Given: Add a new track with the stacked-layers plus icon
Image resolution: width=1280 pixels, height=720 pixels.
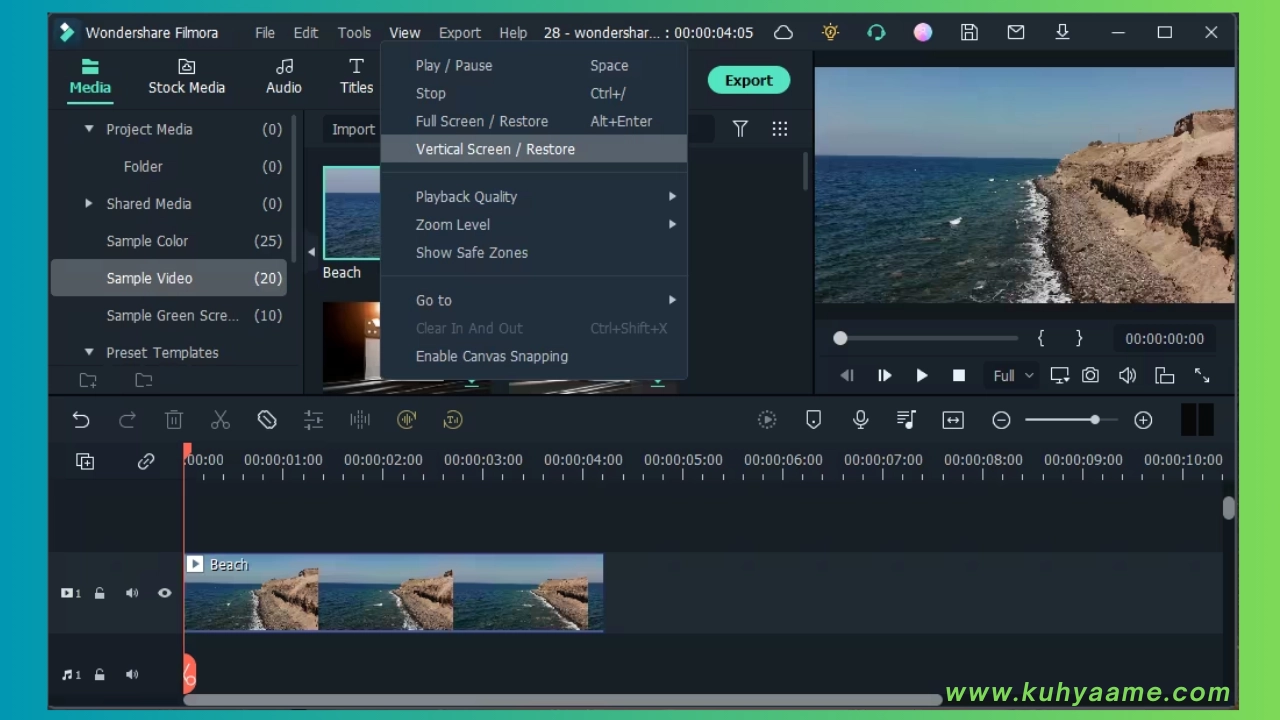Looking at the screenshot, I should (85, 461).
